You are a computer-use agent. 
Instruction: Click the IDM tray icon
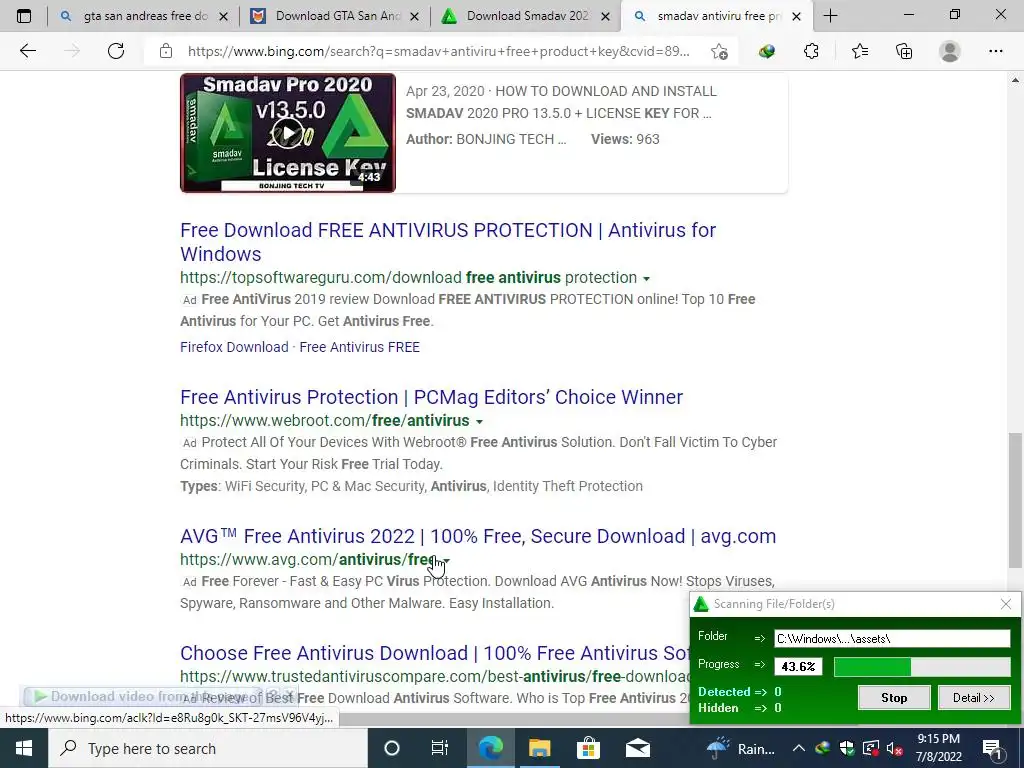click(x=822, y=748)
